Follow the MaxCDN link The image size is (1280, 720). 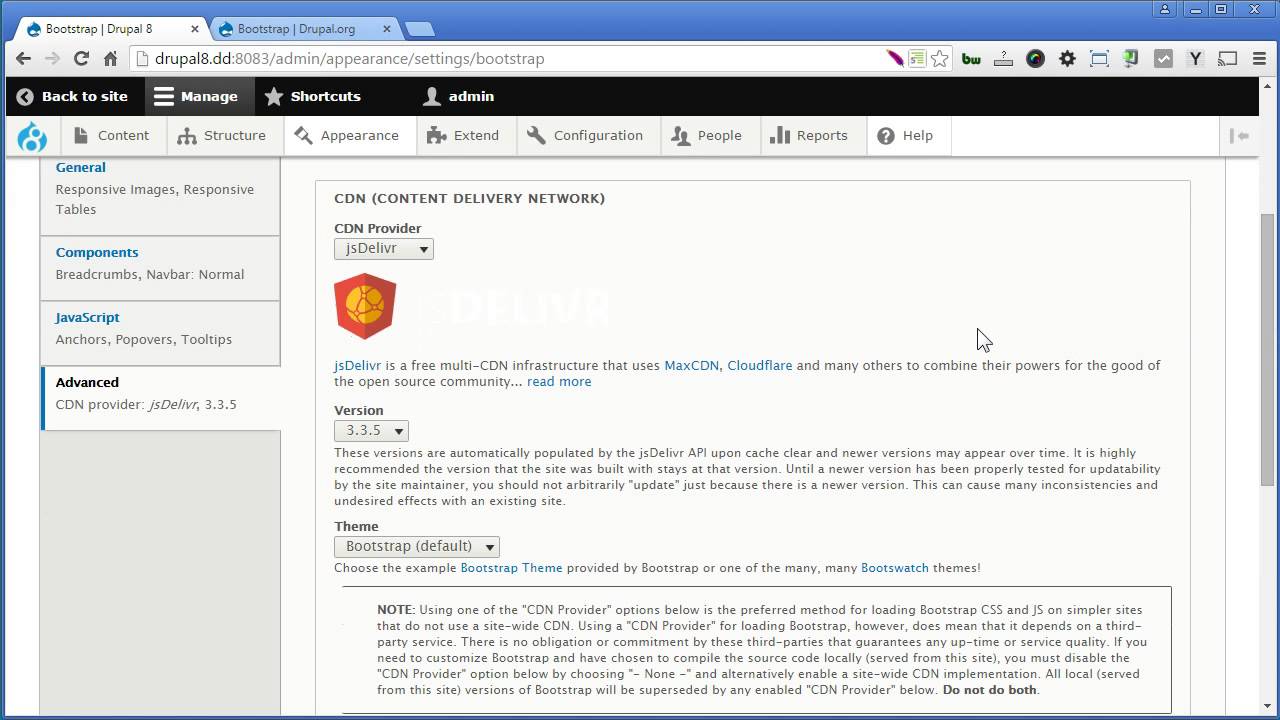coord(691,366)
